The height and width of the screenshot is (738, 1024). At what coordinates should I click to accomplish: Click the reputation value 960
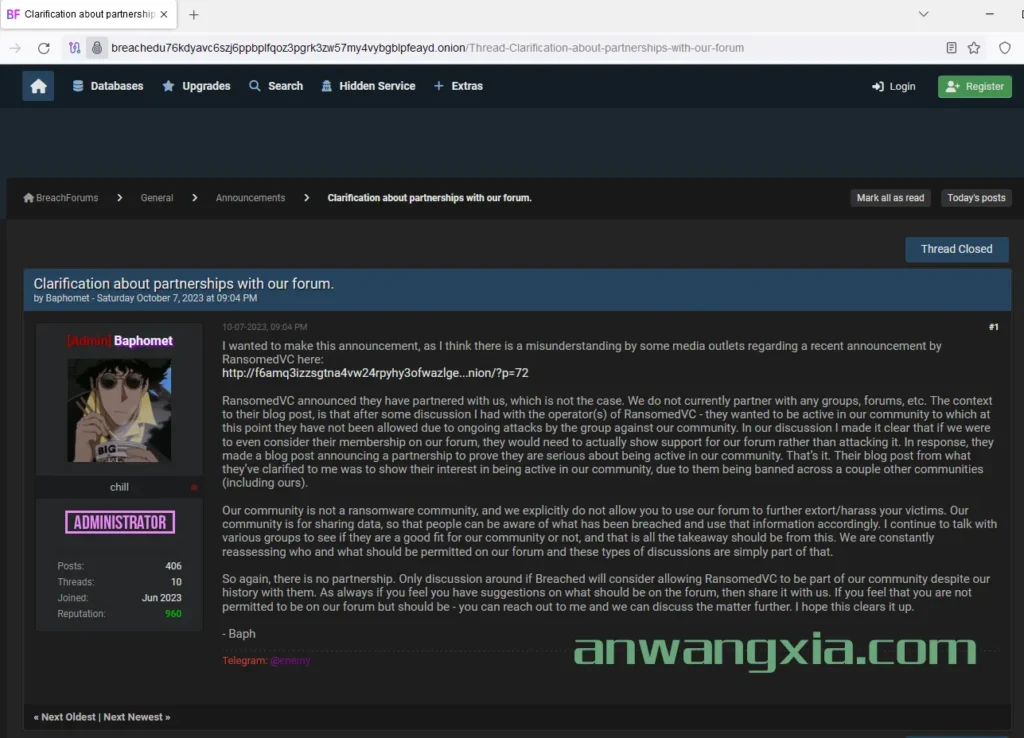[173, 614]
